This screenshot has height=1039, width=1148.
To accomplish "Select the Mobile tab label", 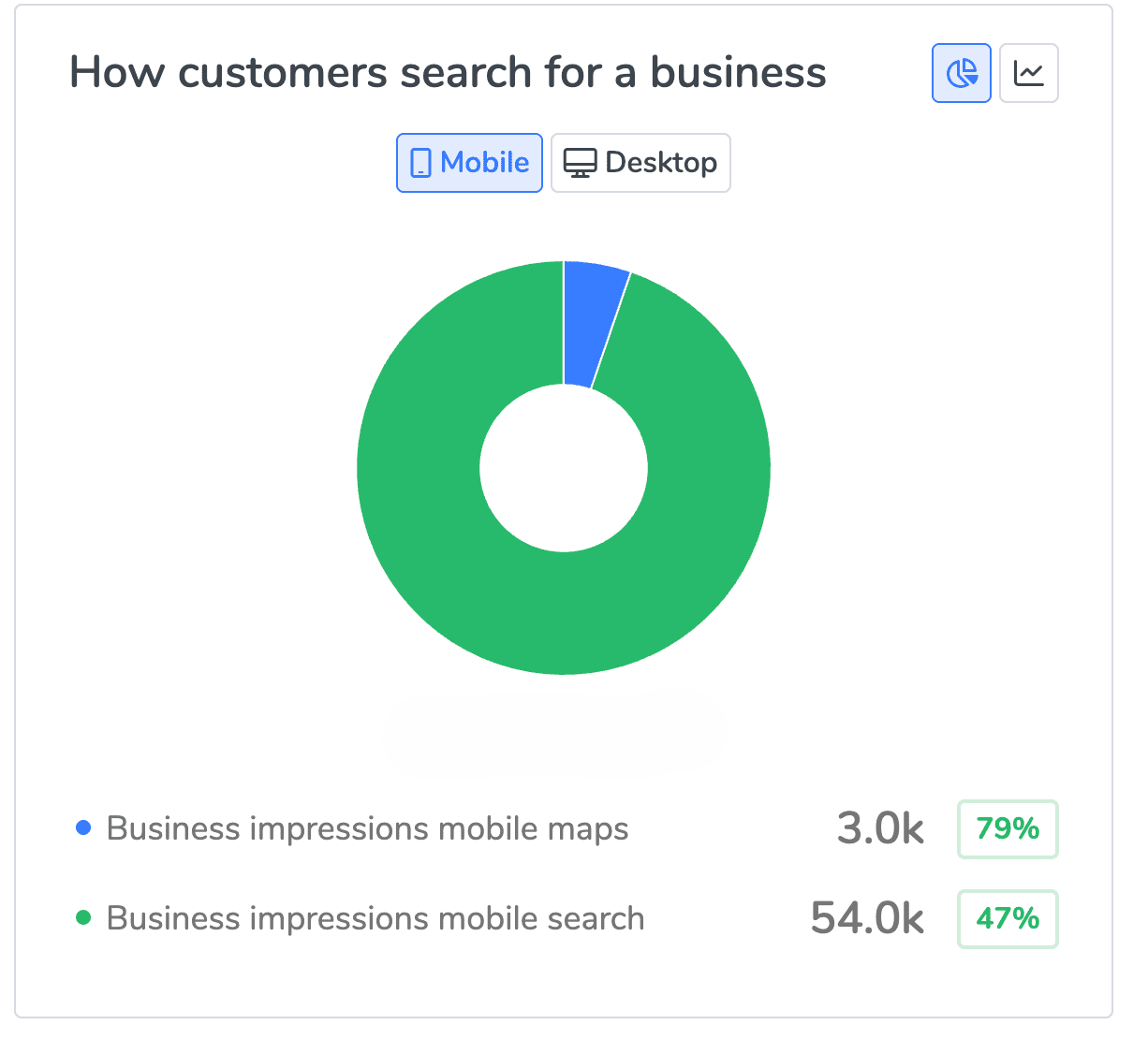I will (484, 163).
